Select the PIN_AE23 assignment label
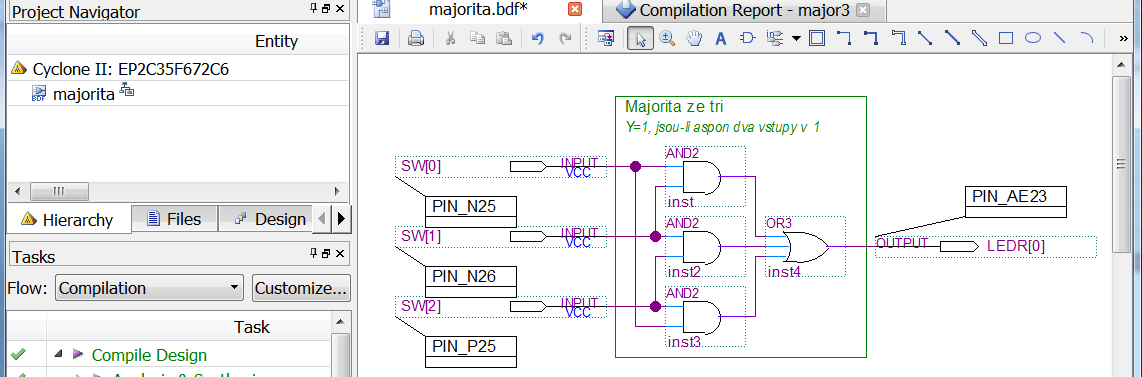 [1017, 202]
